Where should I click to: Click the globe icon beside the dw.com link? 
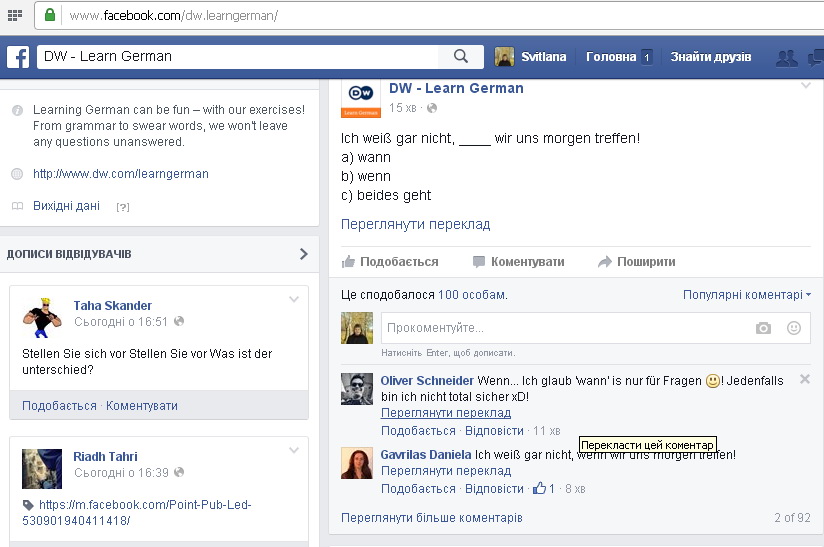[x=17, y=174]
